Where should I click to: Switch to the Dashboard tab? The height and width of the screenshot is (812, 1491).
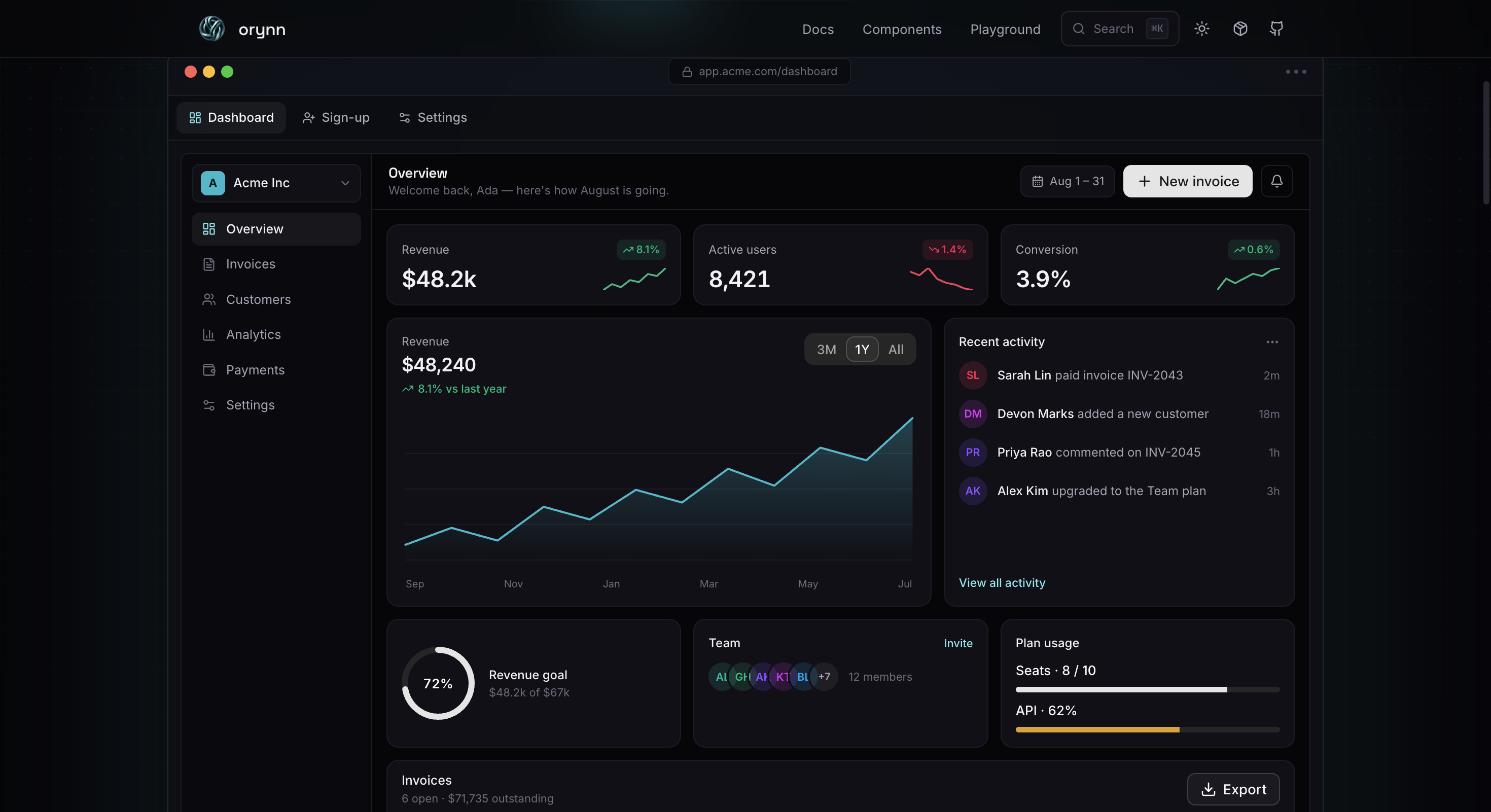click(232, 117)
